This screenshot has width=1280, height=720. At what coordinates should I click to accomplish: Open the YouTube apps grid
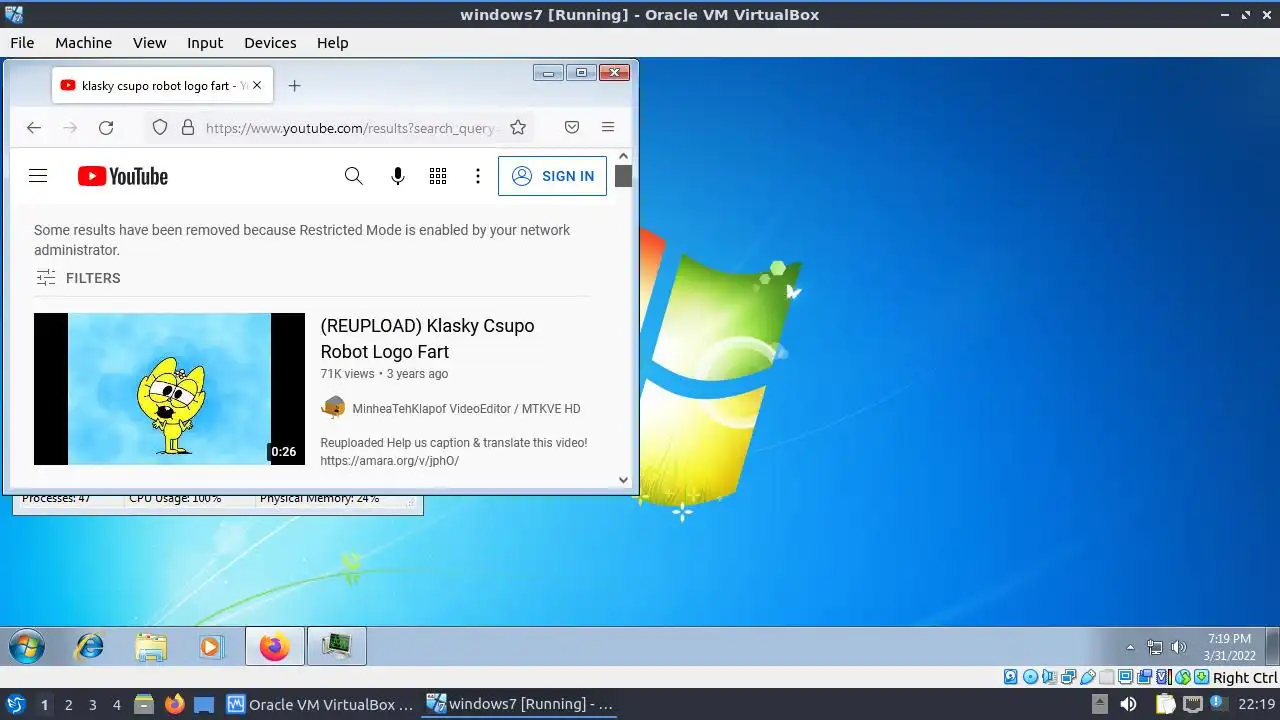[438, 176]
